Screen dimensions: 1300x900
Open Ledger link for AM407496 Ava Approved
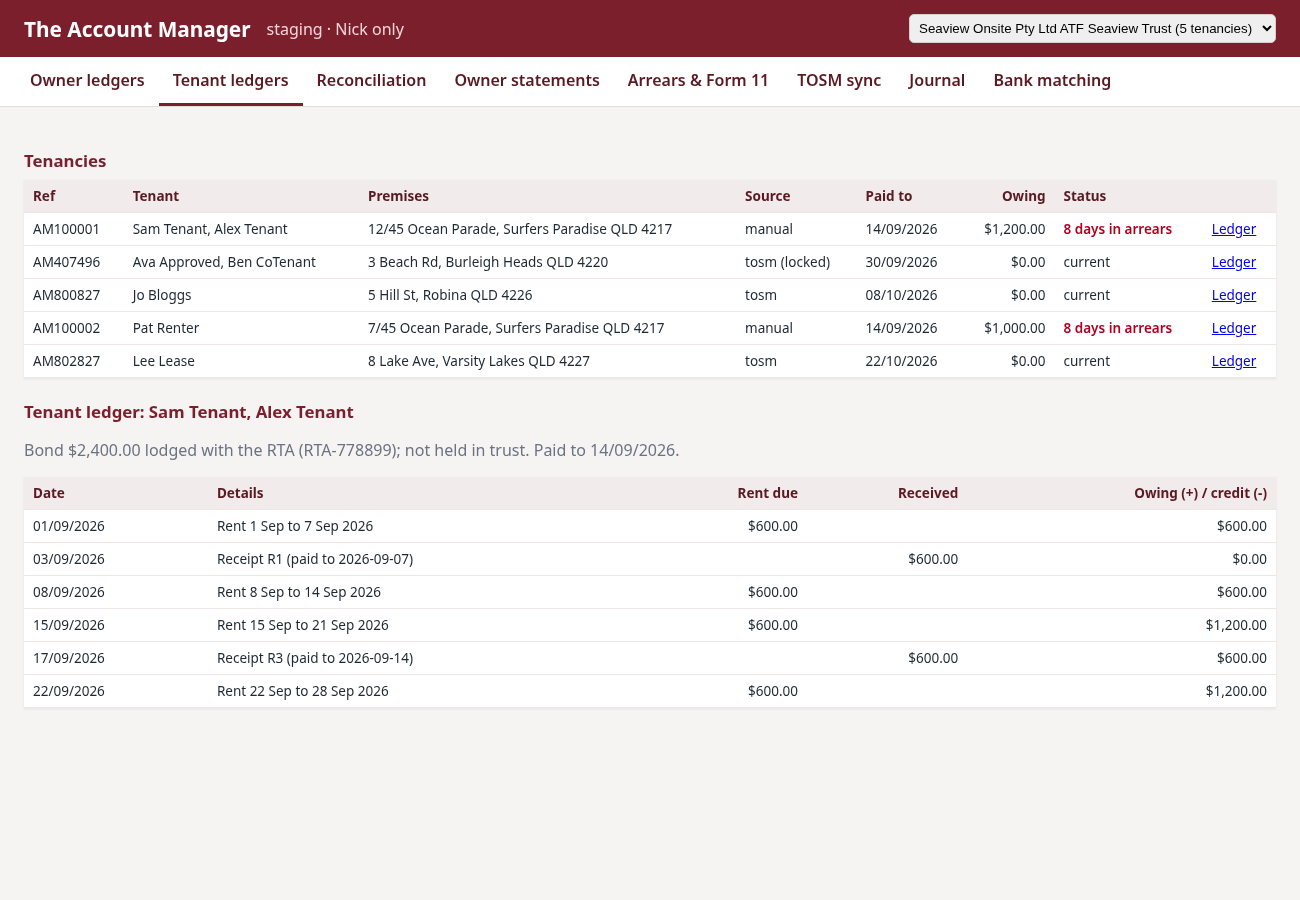(x=1233, y=262)
